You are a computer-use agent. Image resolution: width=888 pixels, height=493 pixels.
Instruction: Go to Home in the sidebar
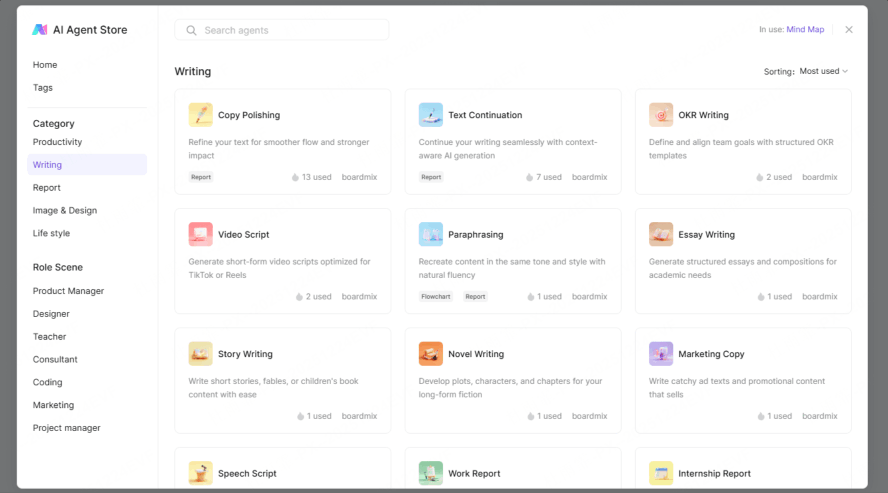pyautogui.click(x=45, y=65)
